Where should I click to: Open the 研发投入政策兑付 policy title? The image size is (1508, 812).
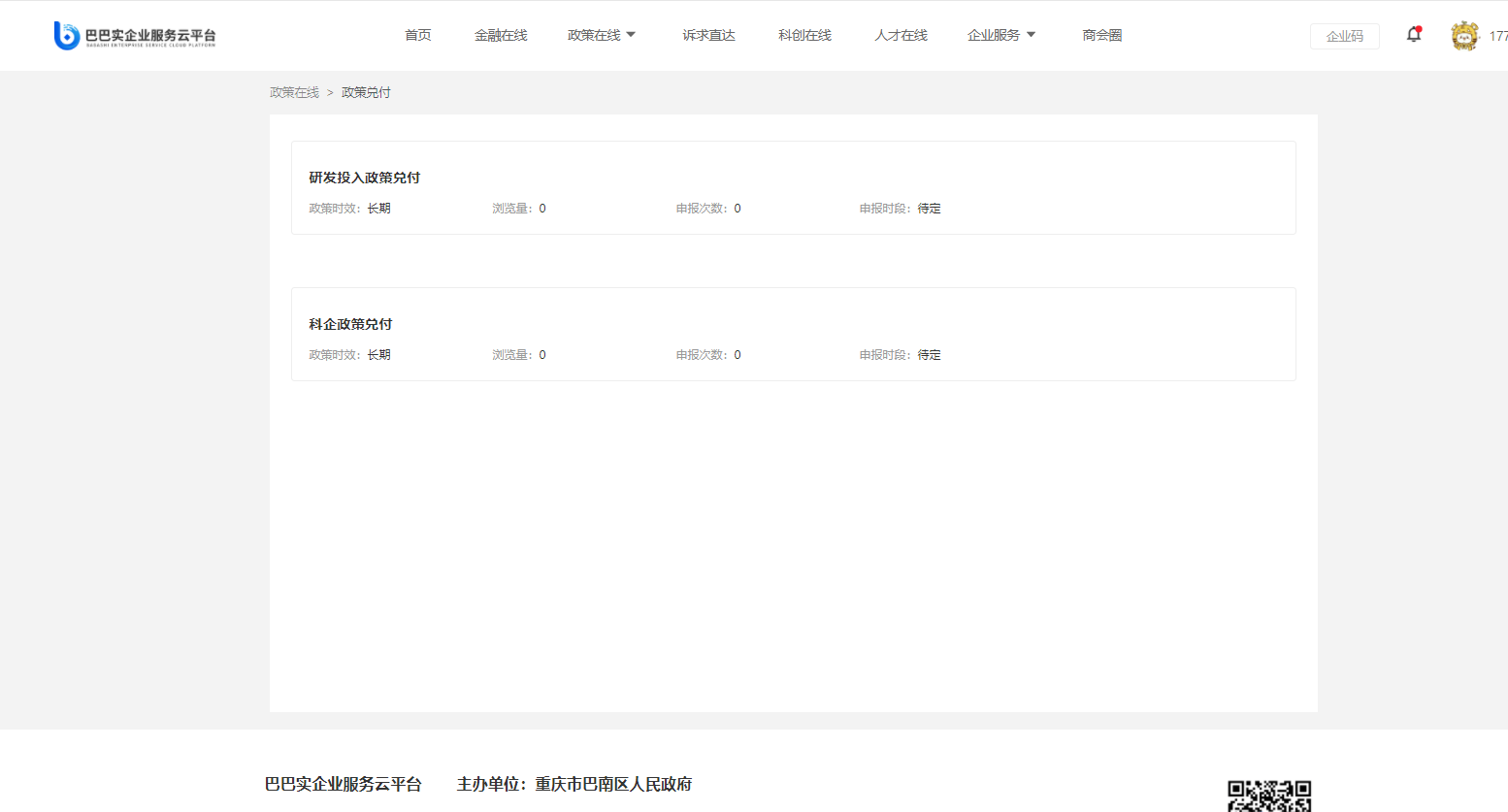pos(364,178)
